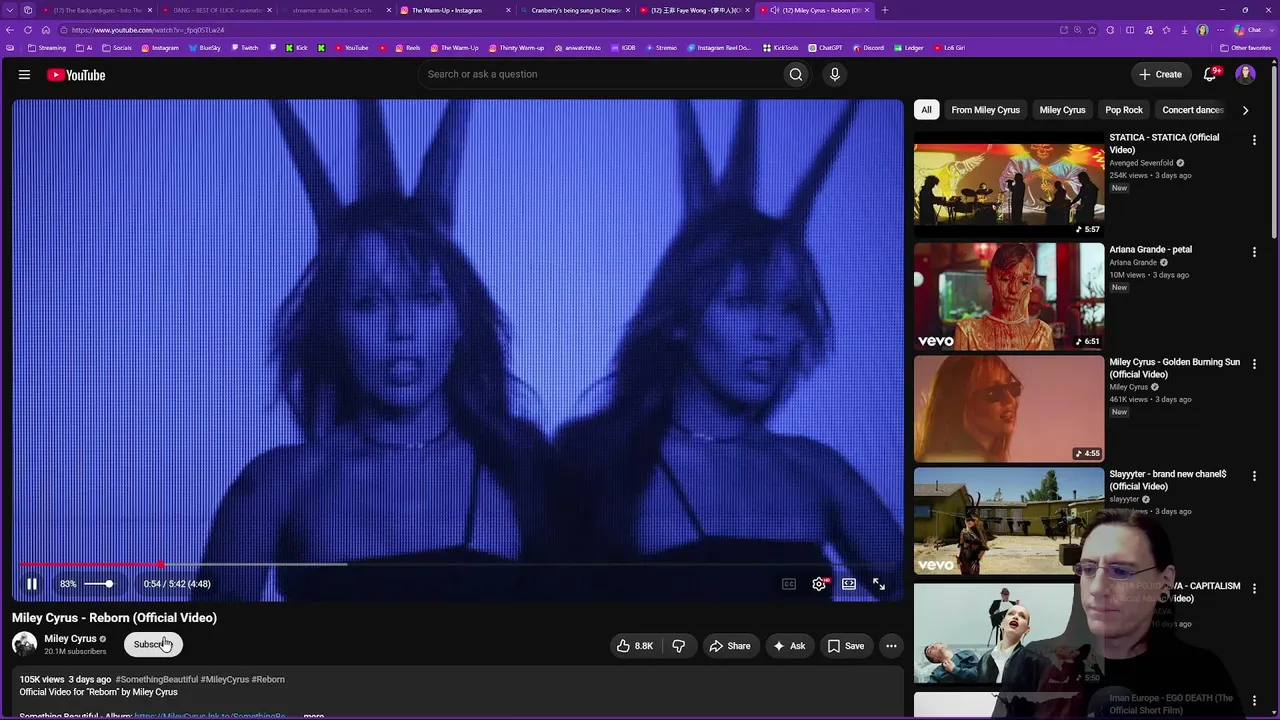Image resolution: width=1280 pixels, height=720 pixels.
Task: Enter fullscreen mode on the video
Action: 879,584
